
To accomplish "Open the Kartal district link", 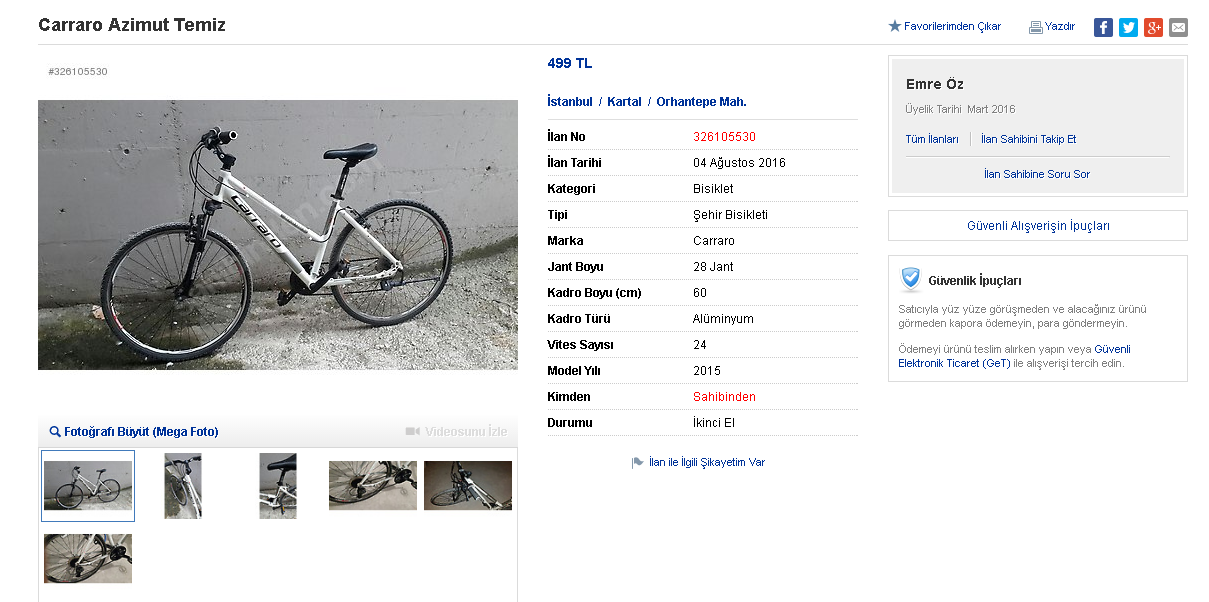I will 624,102.
